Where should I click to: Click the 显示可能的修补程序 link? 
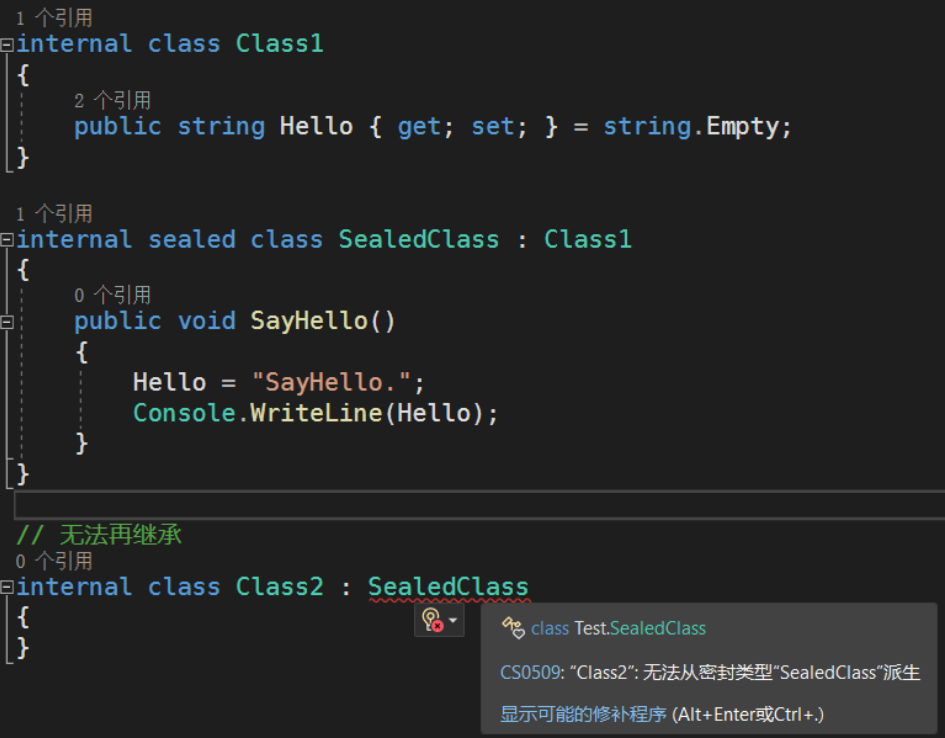(583, 714)
